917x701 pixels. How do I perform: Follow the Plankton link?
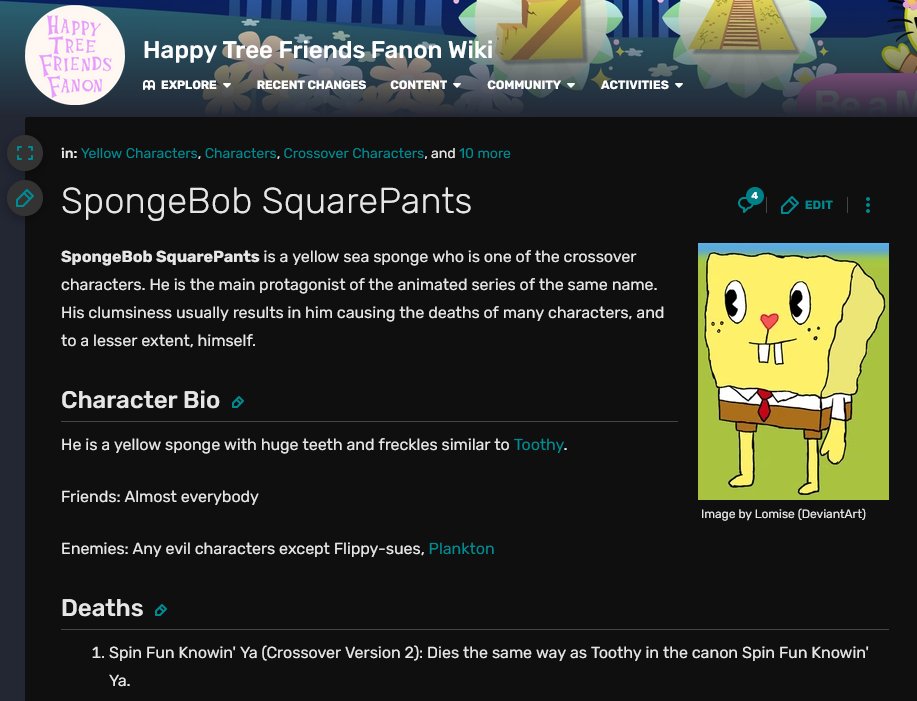(461, 548)
